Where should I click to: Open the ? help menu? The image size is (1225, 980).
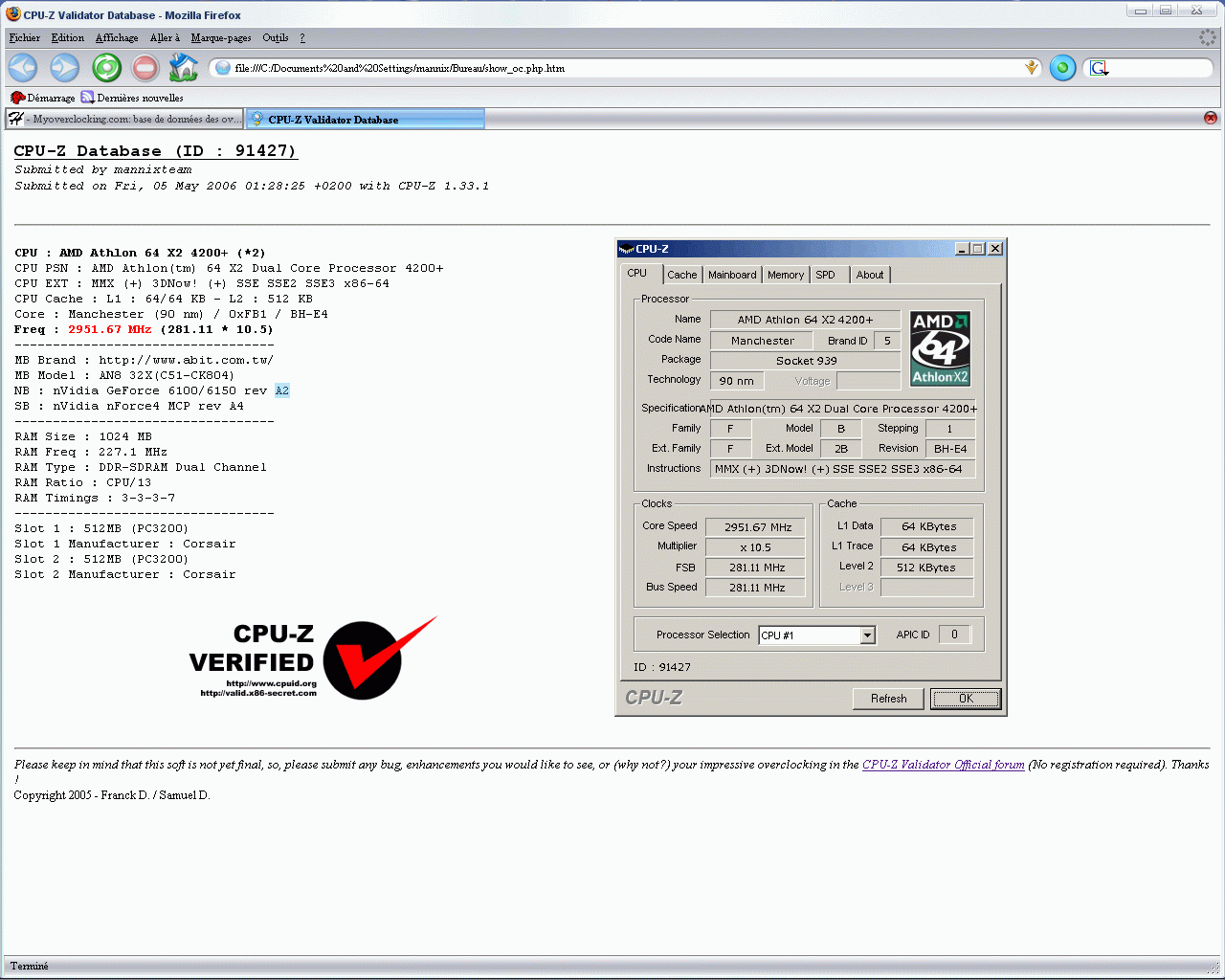point(302,37)
